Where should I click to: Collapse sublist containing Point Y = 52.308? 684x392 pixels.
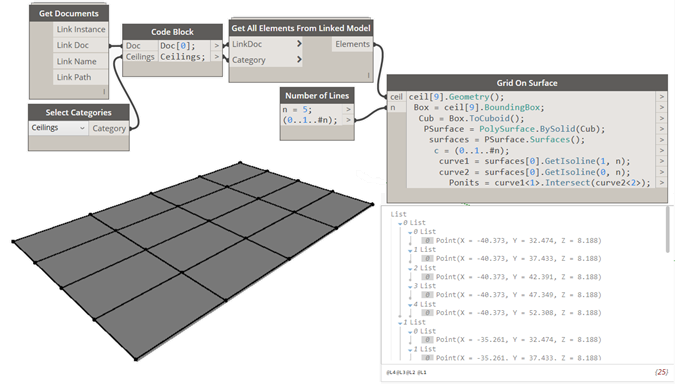pyautogui.click(x=410, y=305)
